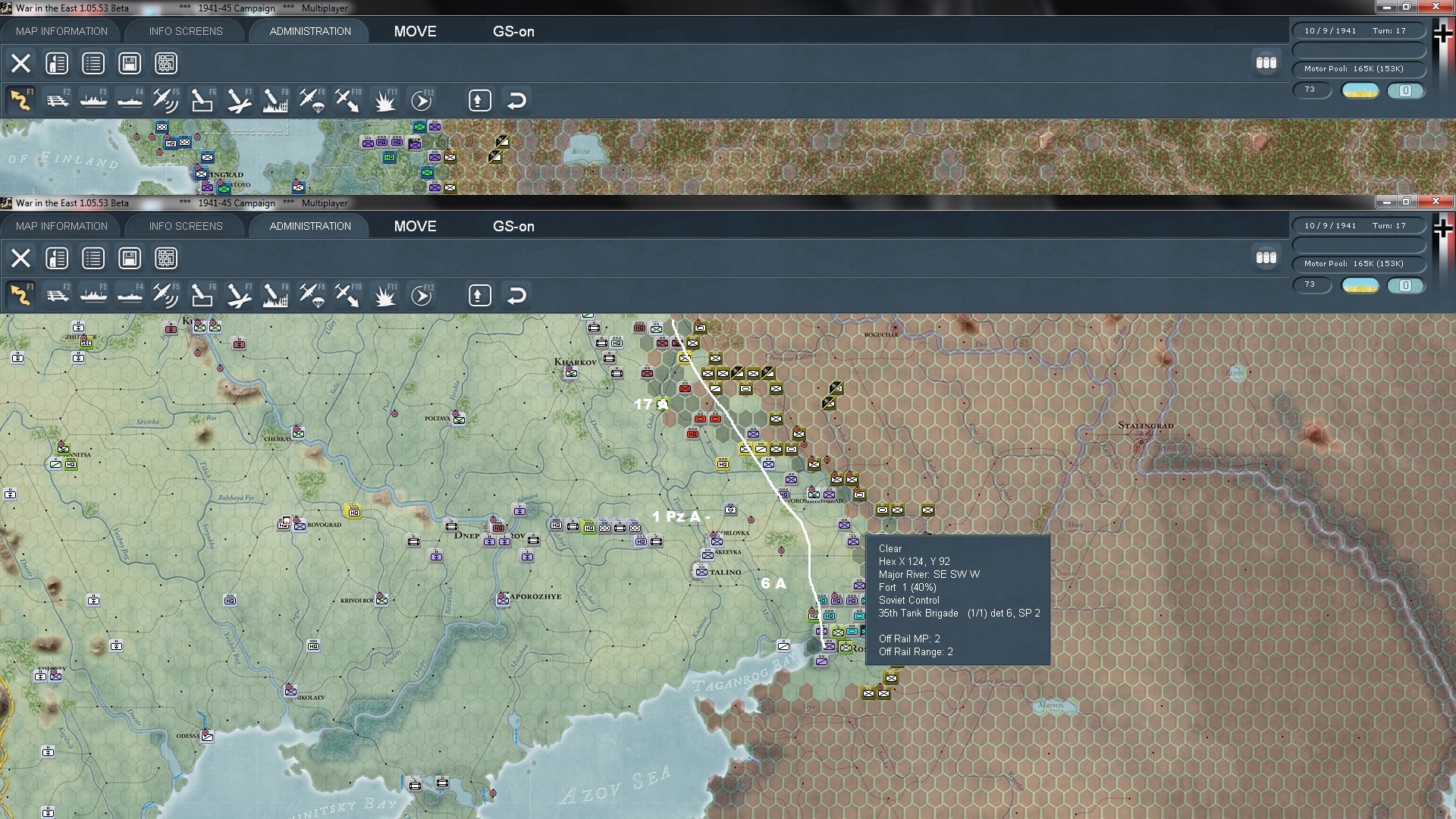Open Map Information tab in upper window
Image resolution: width=1456 pixels, height=819 pixels.
click(x=61, y=31)
